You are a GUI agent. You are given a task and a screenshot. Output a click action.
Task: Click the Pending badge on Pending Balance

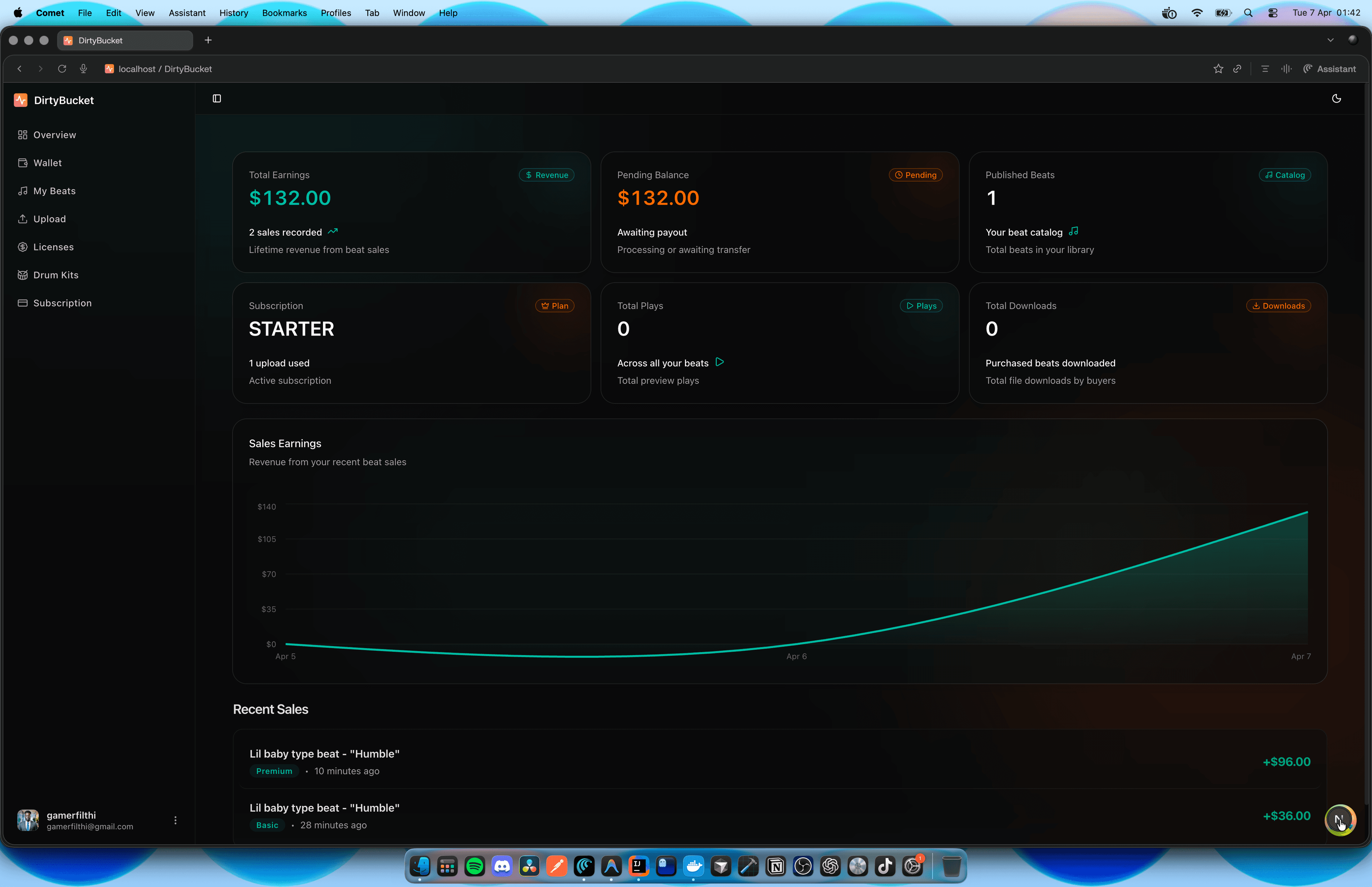(x=915, y=175)
